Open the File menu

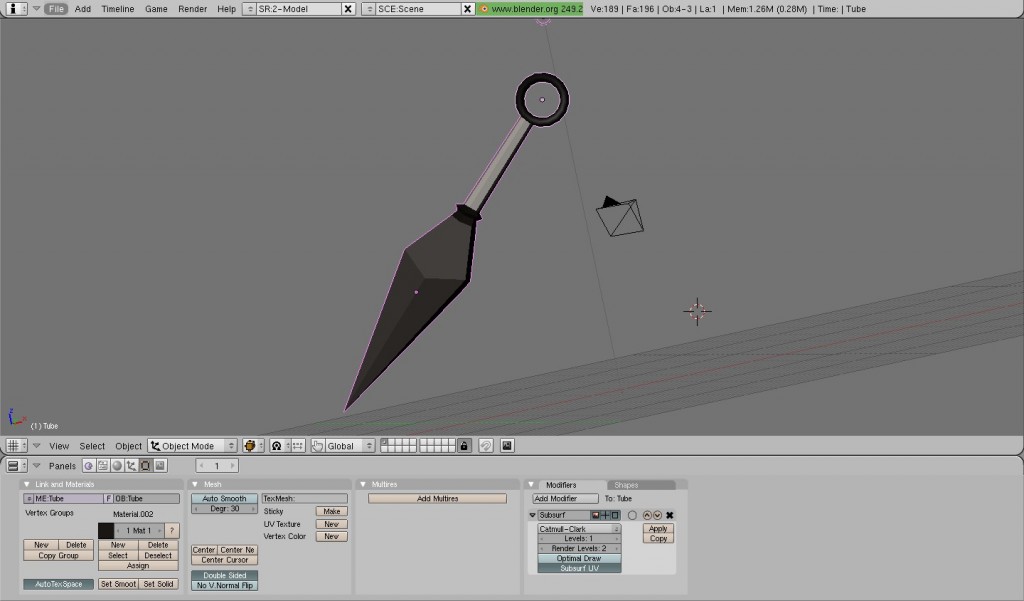(56, 9)
